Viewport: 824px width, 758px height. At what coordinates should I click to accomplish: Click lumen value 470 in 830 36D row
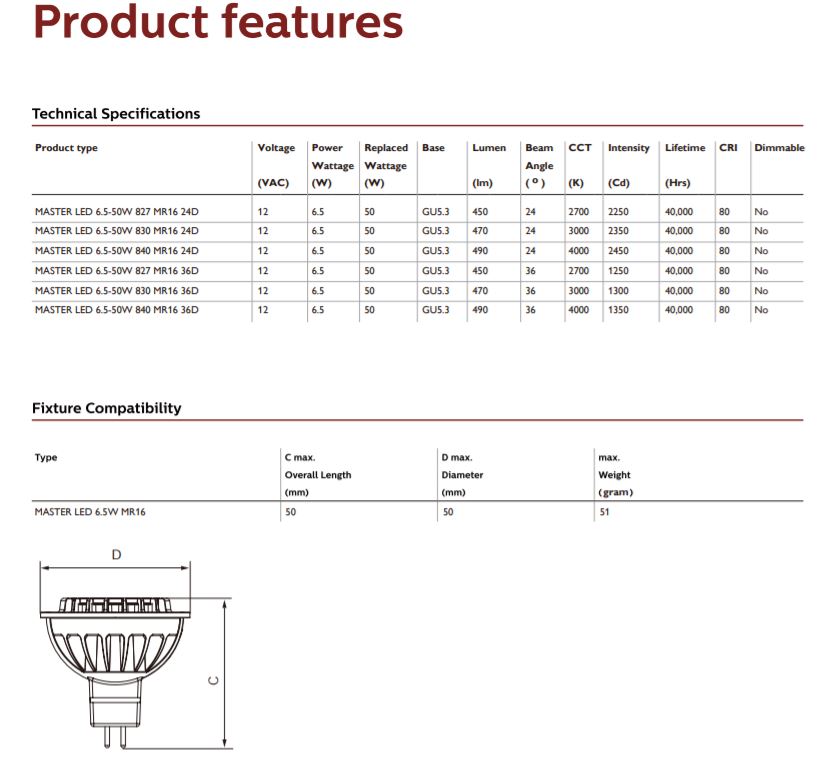(480, 291)
